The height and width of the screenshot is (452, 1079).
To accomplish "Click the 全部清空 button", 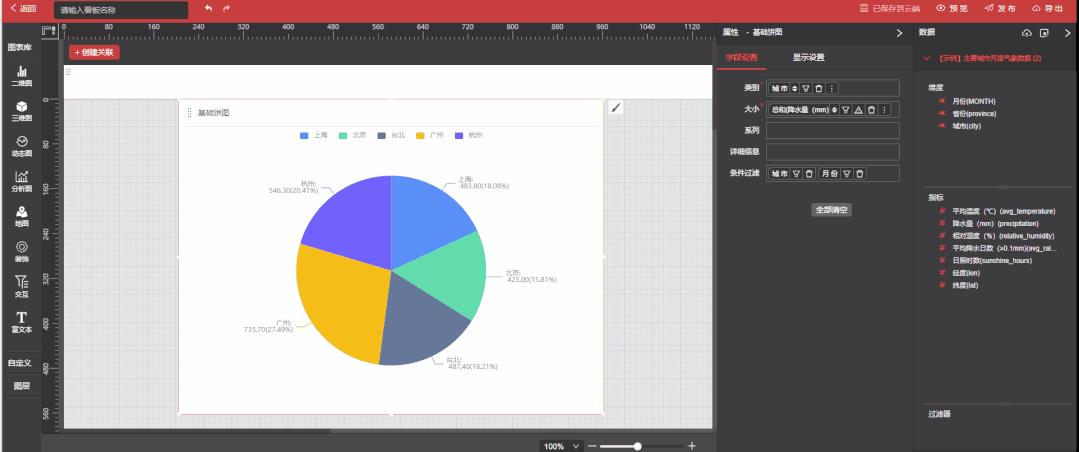I will [x=832, y=210].
